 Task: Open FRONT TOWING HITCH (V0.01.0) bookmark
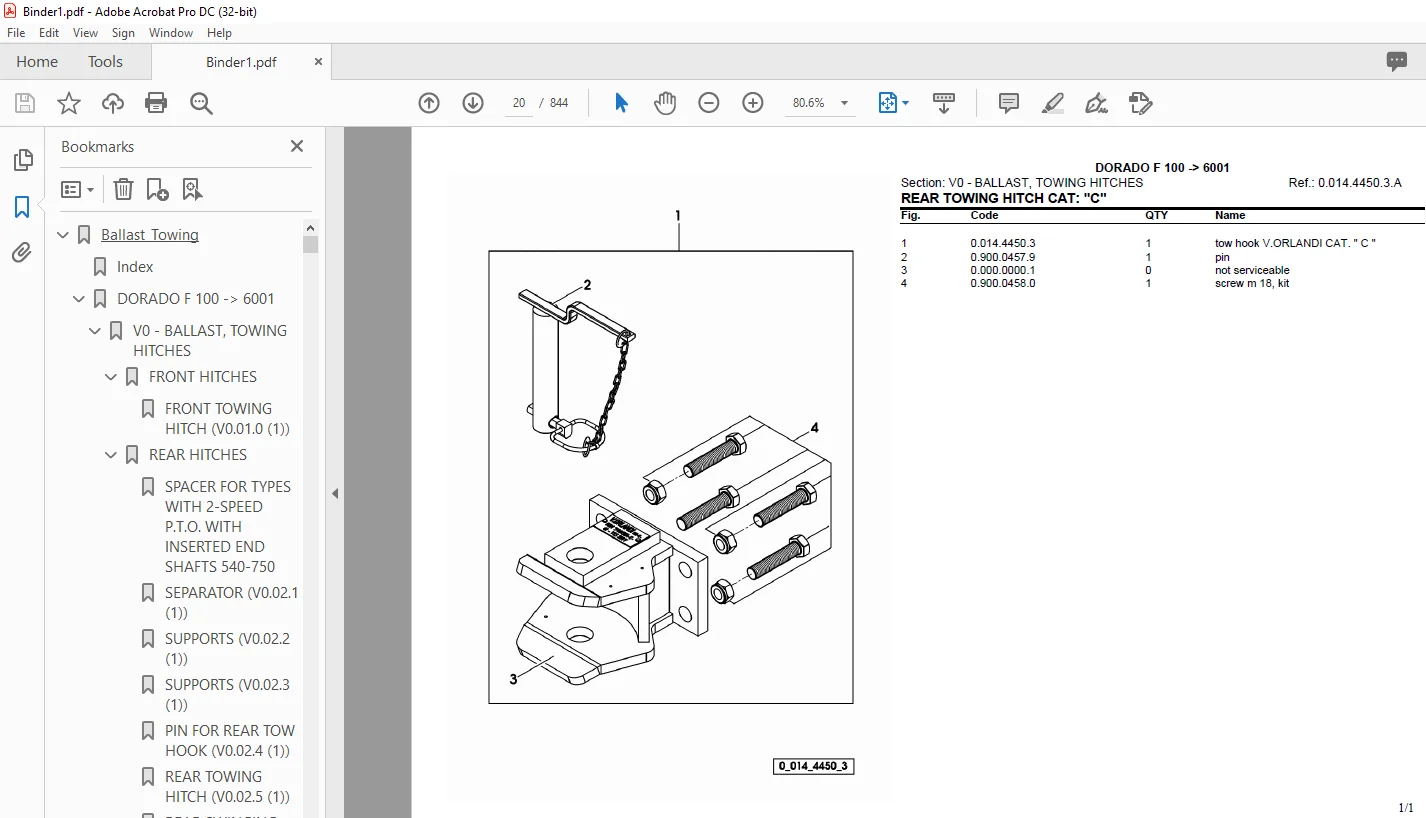pyautogui.click(x=228, y=419)
